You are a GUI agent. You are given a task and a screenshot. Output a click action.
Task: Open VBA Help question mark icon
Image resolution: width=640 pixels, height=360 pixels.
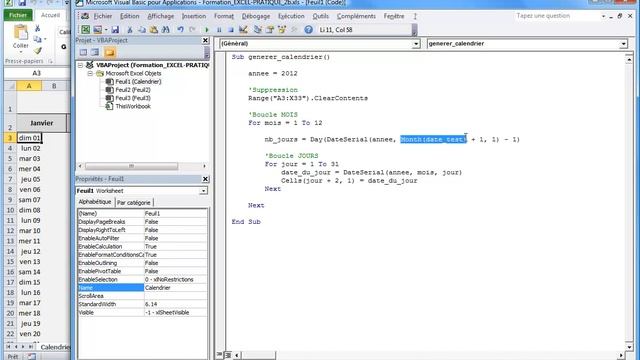coord(309,30)
